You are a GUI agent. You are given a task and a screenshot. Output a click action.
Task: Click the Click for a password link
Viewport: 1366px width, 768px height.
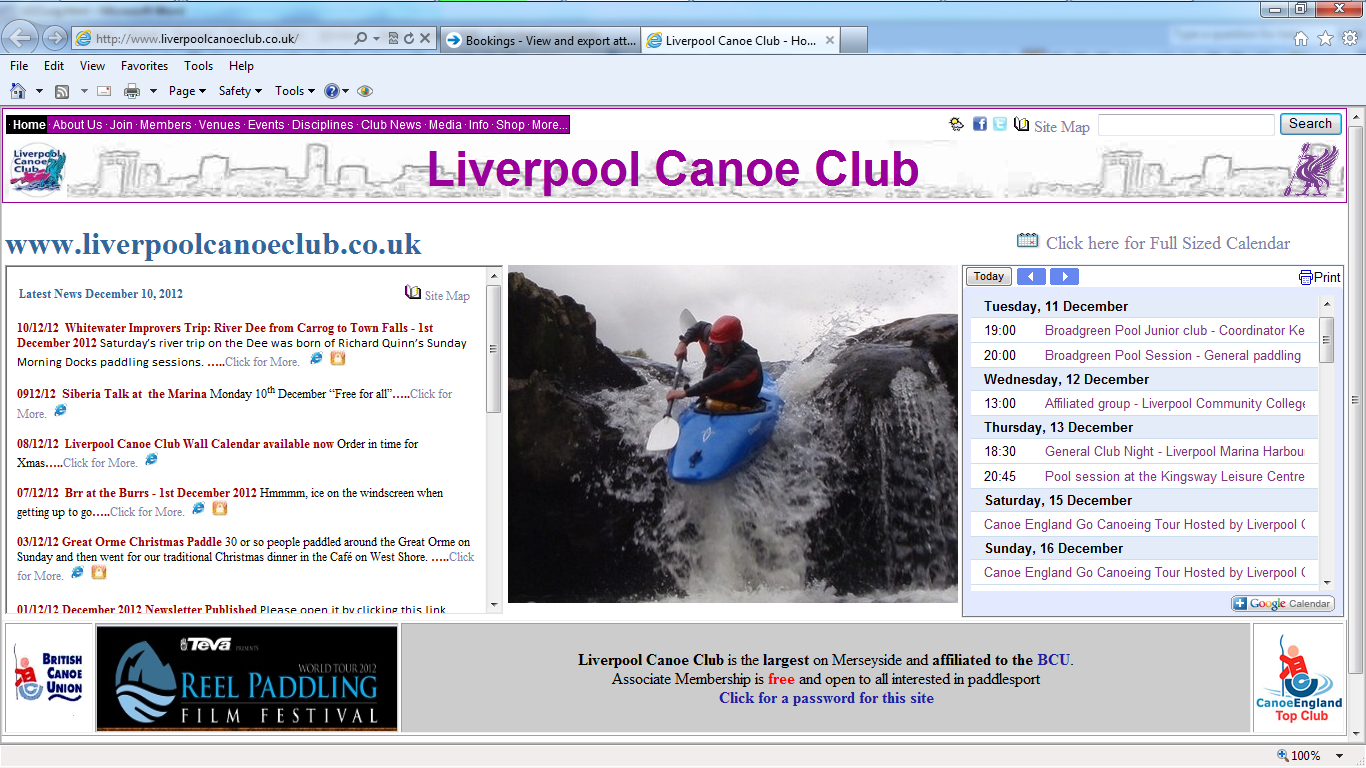click(826, 698)
